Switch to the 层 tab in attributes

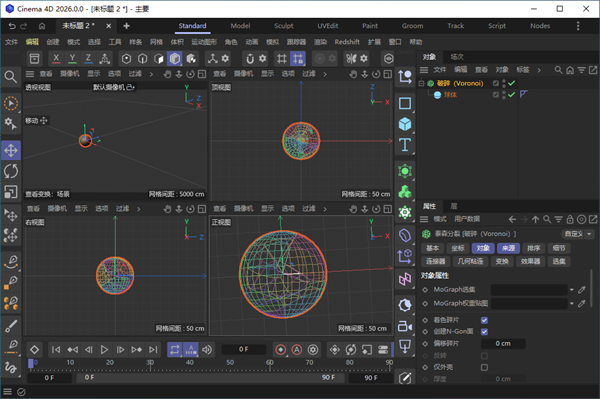click(453, 206)
